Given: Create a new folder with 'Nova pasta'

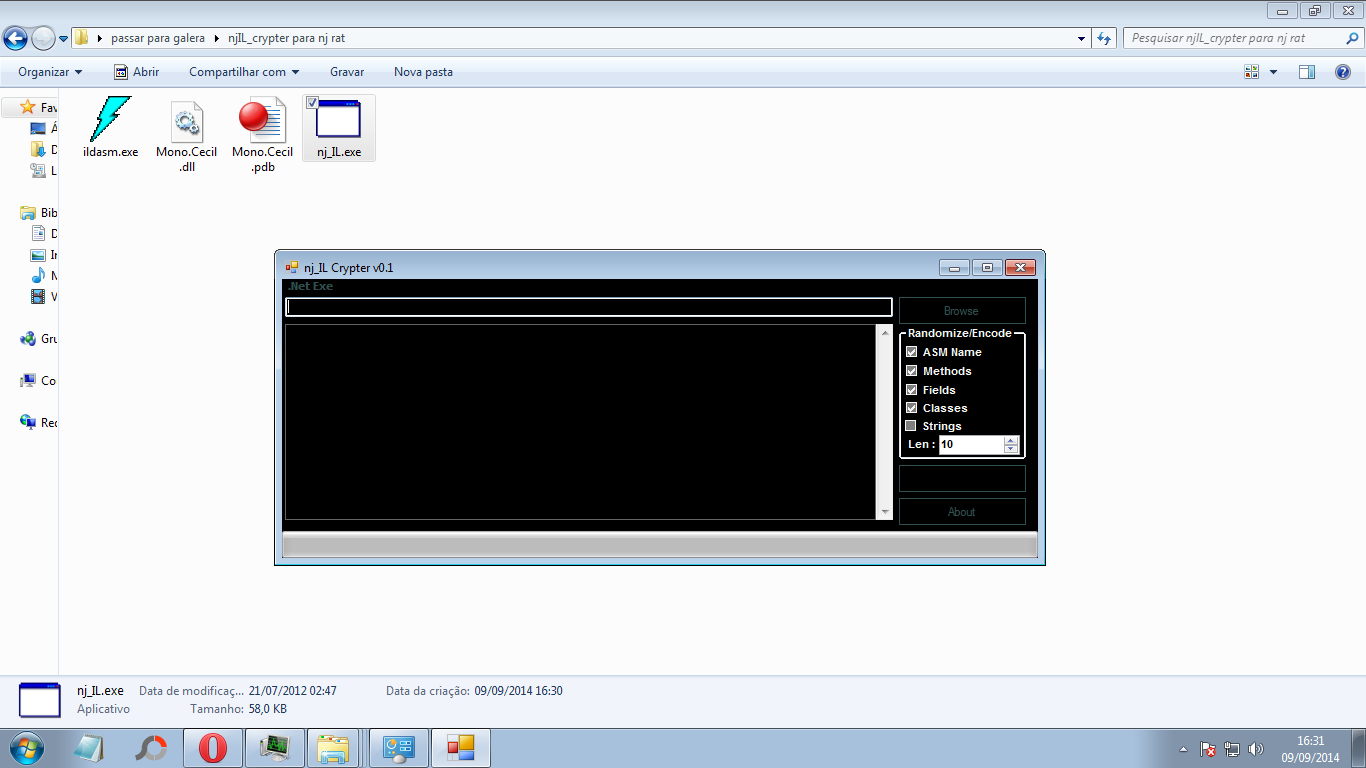Looking at the screenshot, I should point(423,72).
